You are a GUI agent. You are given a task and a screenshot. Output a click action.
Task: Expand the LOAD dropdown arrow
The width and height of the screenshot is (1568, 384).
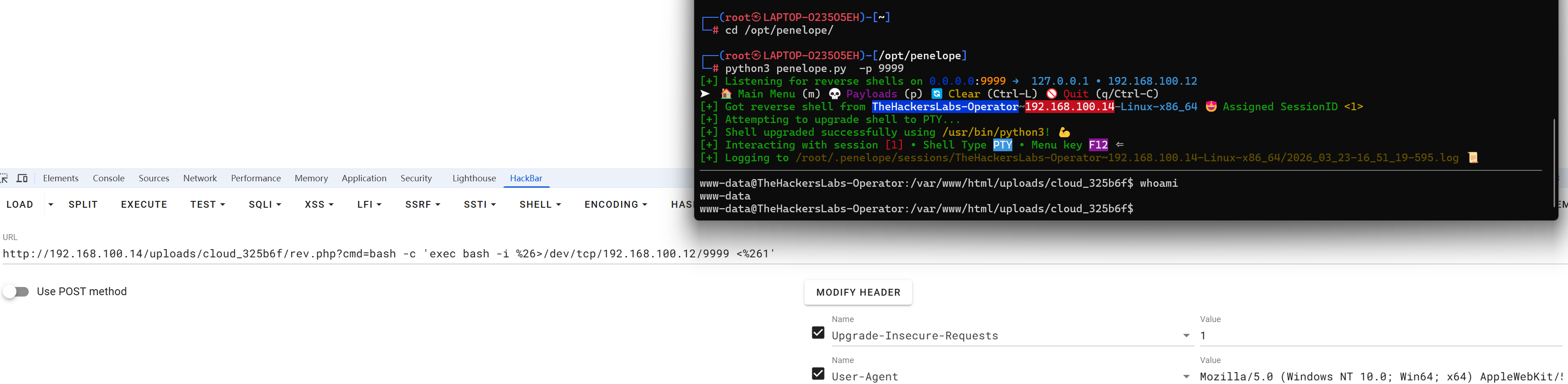click(51, 205)
